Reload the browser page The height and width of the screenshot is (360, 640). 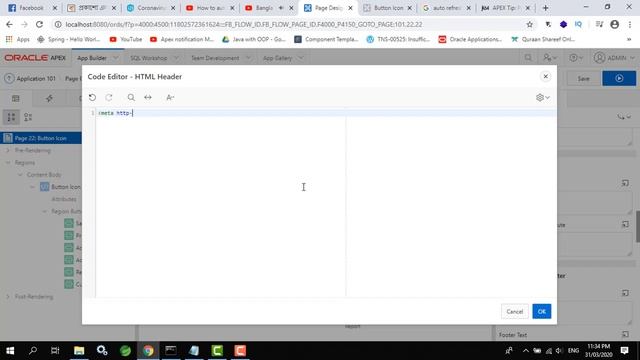coord(39,24)
